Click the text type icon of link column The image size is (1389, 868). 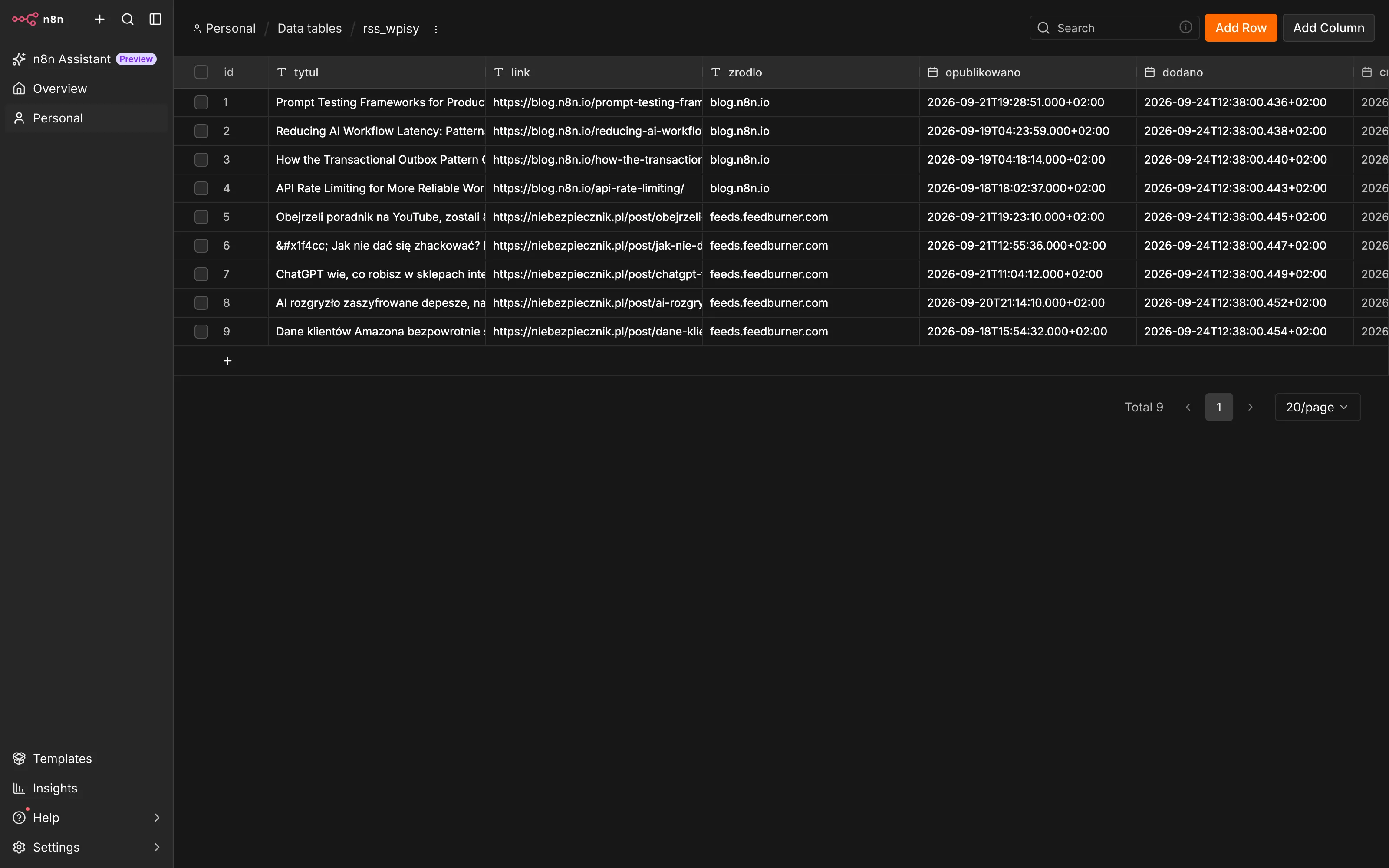pos(499,72)
